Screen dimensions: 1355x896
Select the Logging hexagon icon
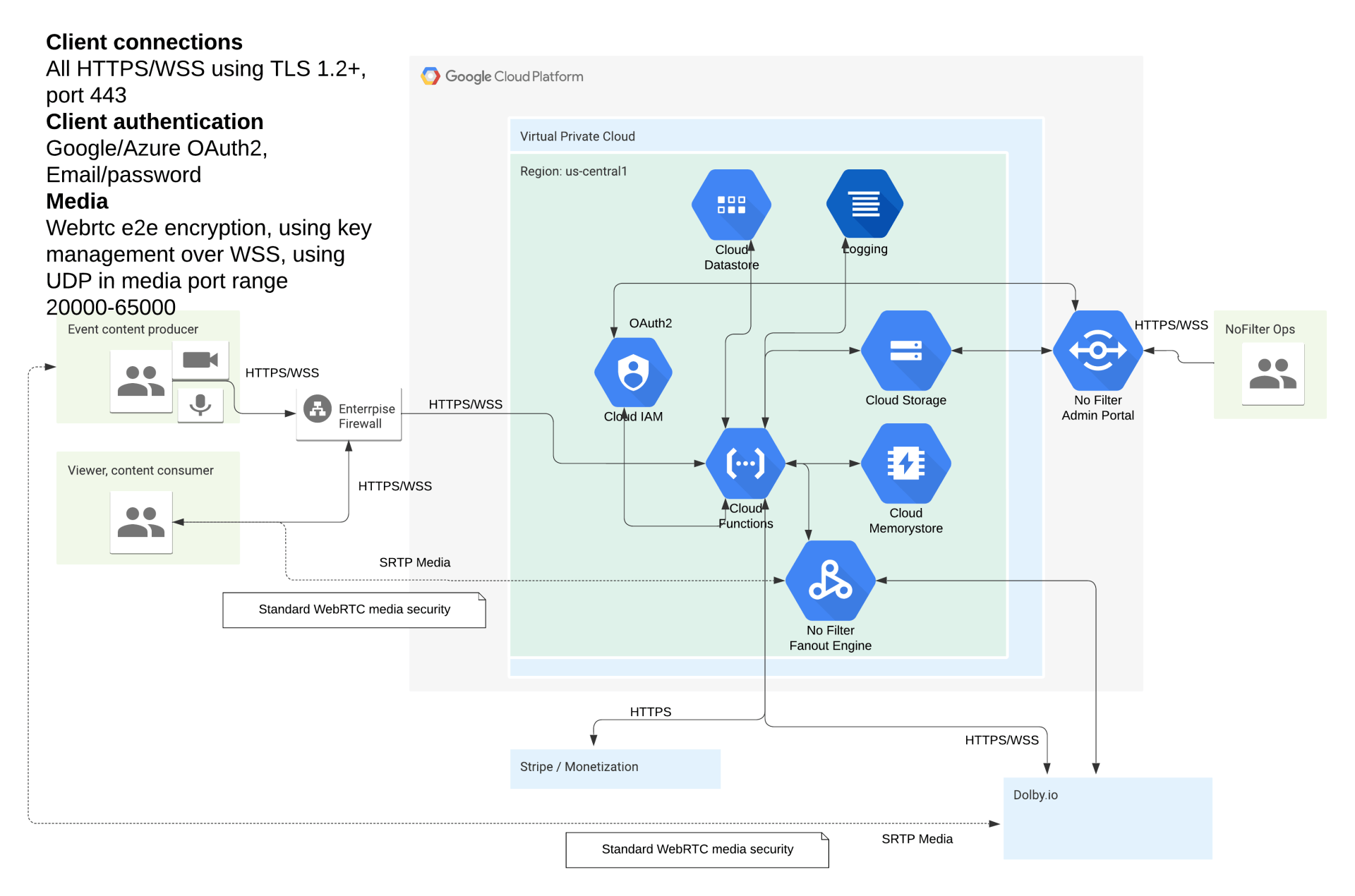point(865,204)
